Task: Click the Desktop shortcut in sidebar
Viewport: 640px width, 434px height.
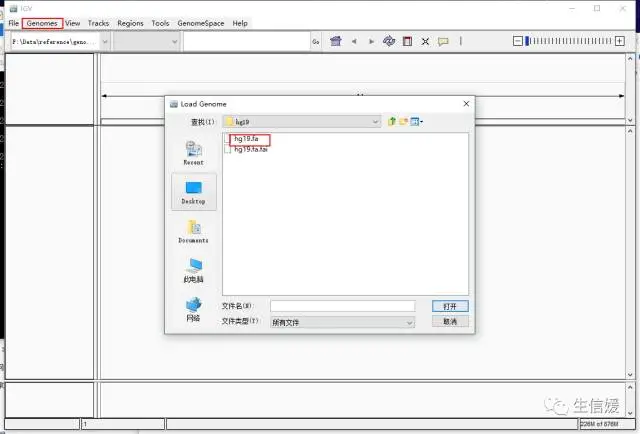Action: [193, 192]
